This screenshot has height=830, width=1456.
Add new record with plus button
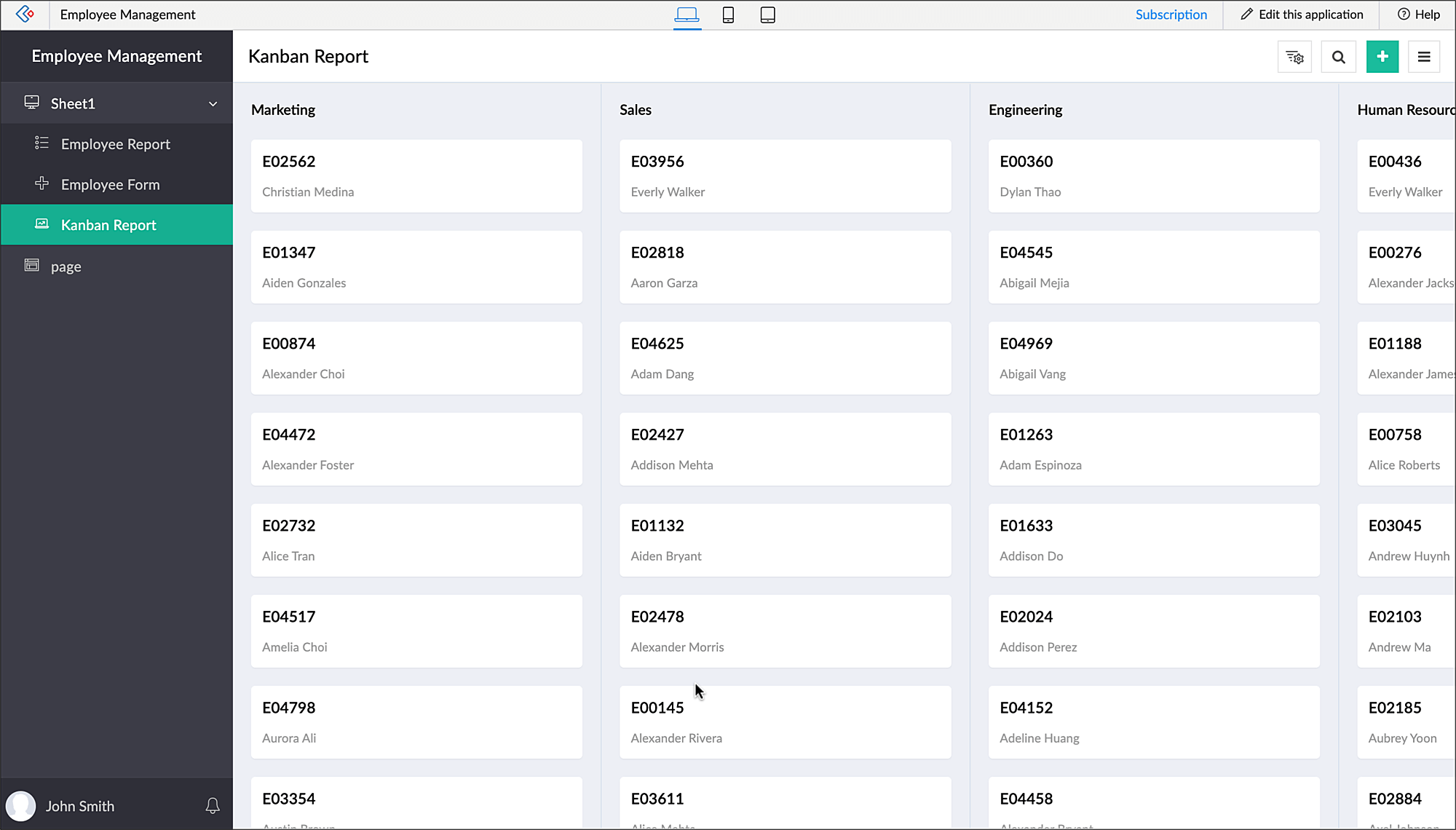[1382, 57]
